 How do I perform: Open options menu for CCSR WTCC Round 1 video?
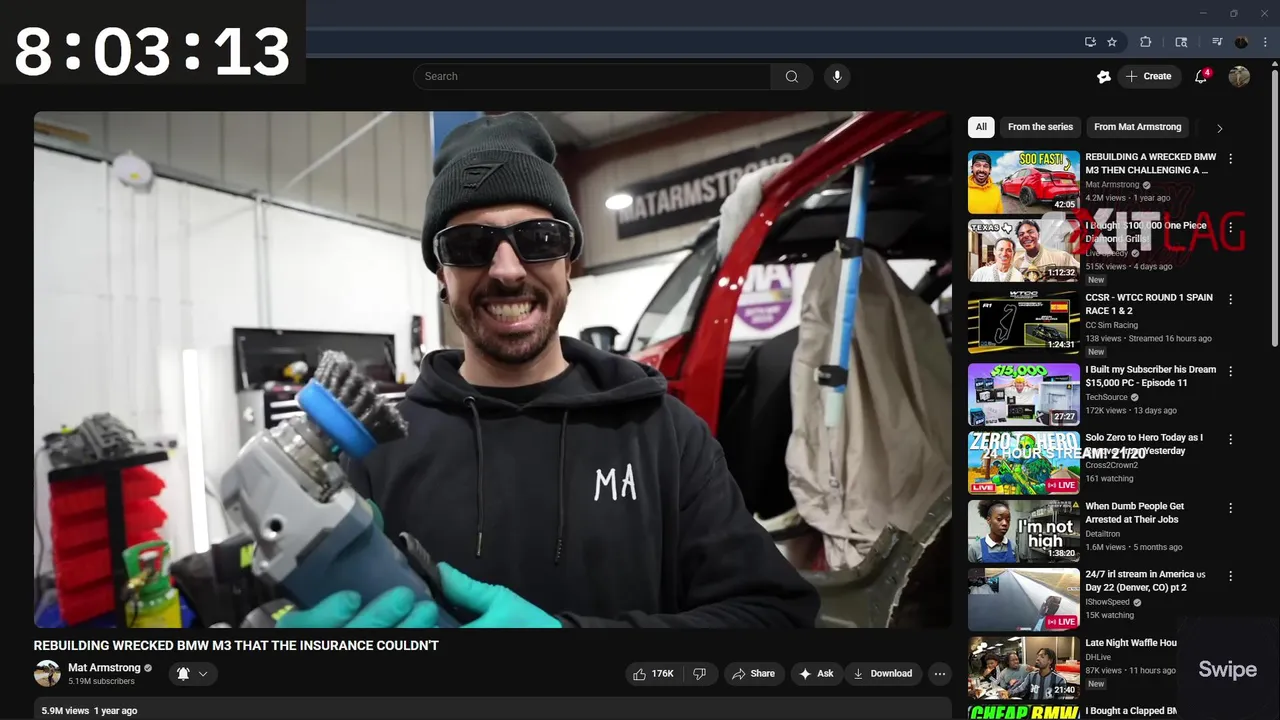(x=1230, y=298)
